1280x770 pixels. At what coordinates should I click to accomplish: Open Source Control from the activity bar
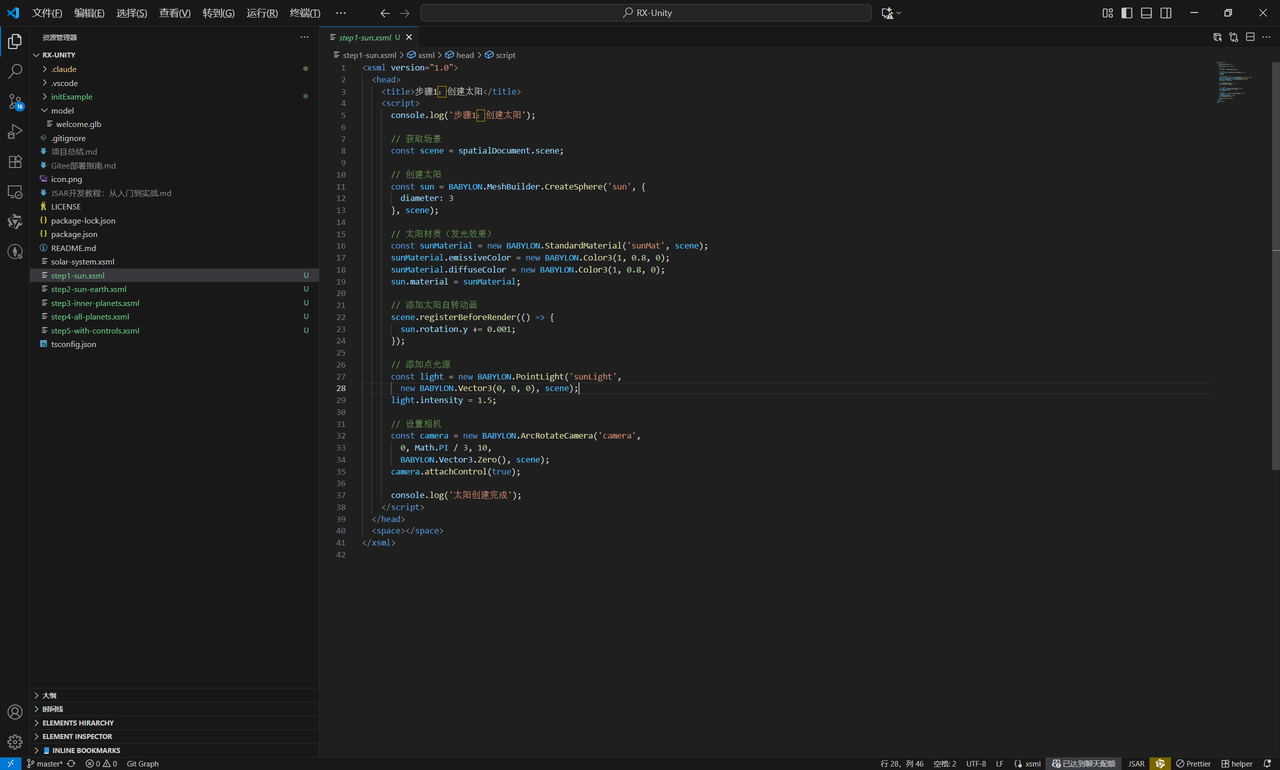tap(15, 101)
